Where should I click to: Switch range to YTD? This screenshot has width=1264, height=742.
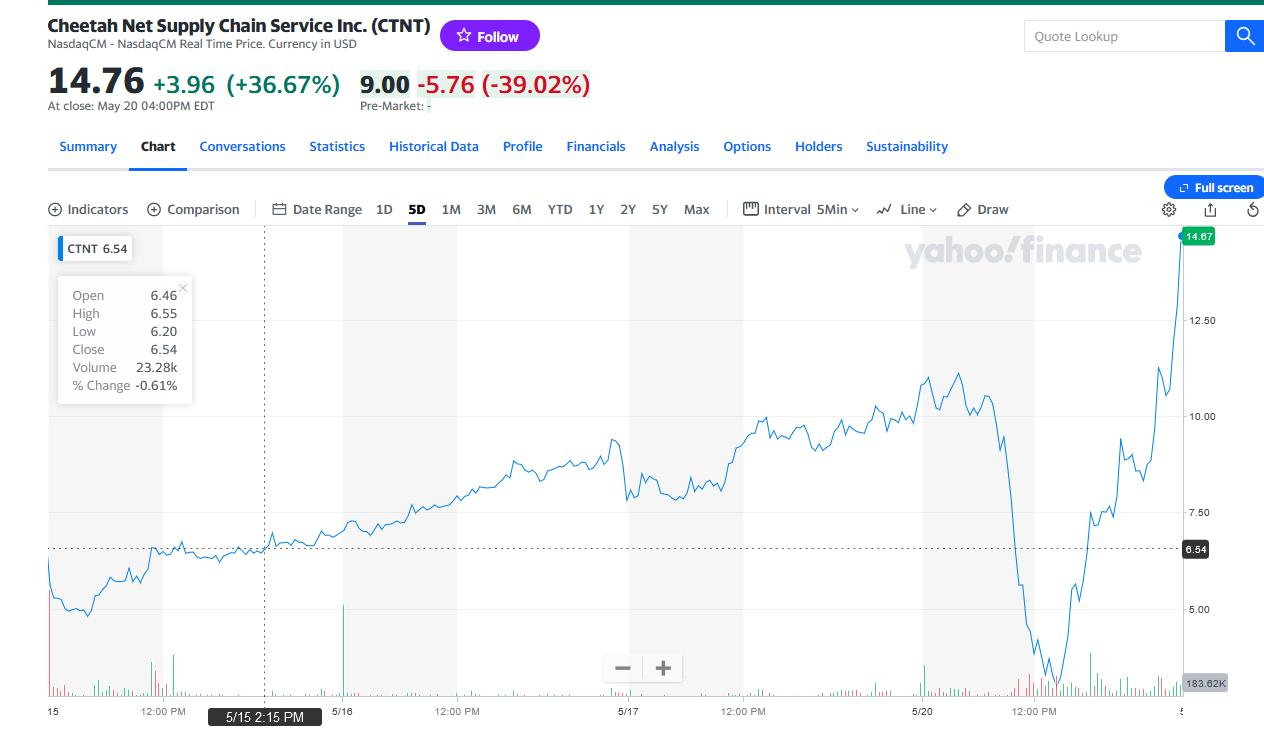click(x=560, y=210)
